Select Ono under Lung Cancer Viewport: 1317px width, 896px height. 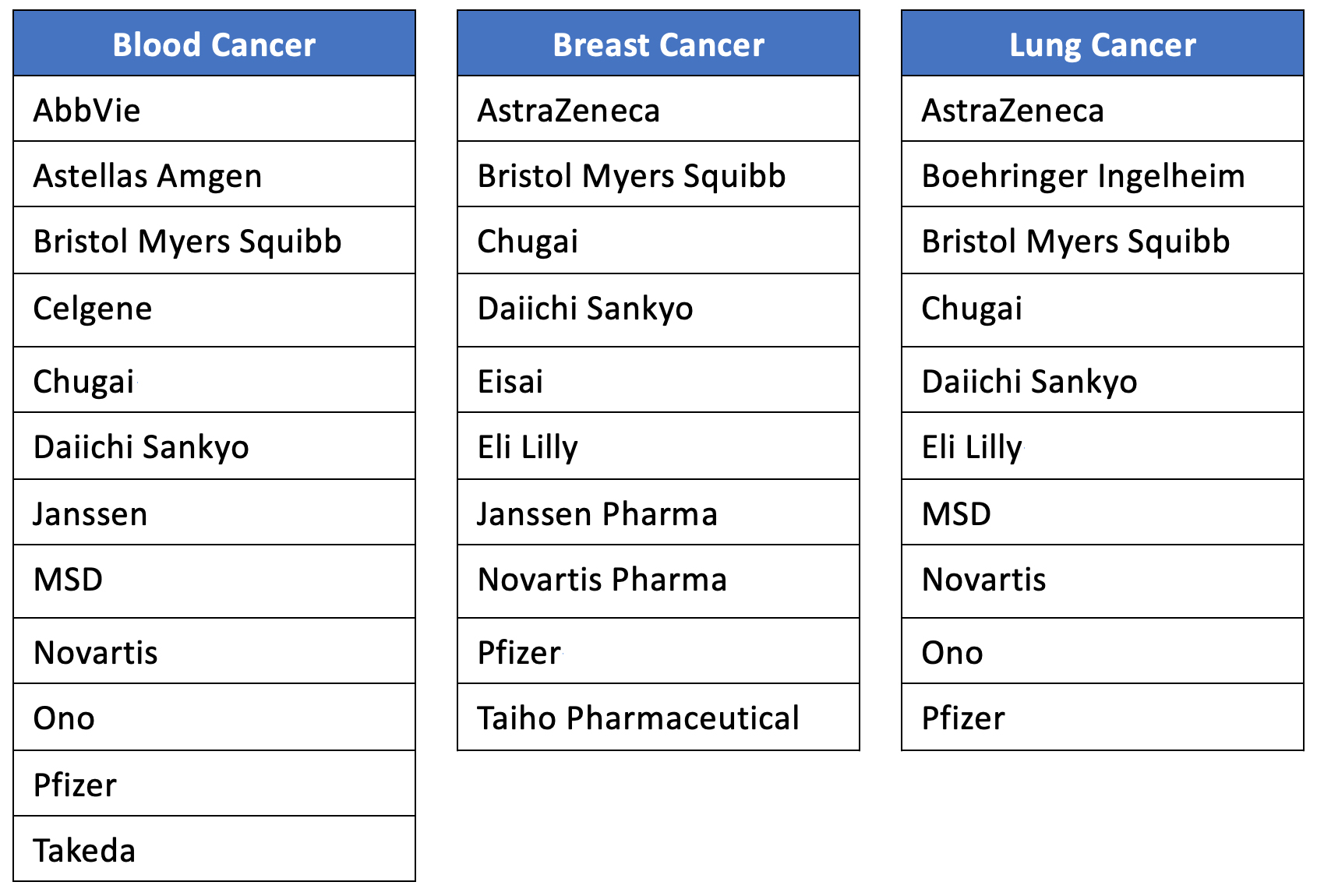coord(952,652)
